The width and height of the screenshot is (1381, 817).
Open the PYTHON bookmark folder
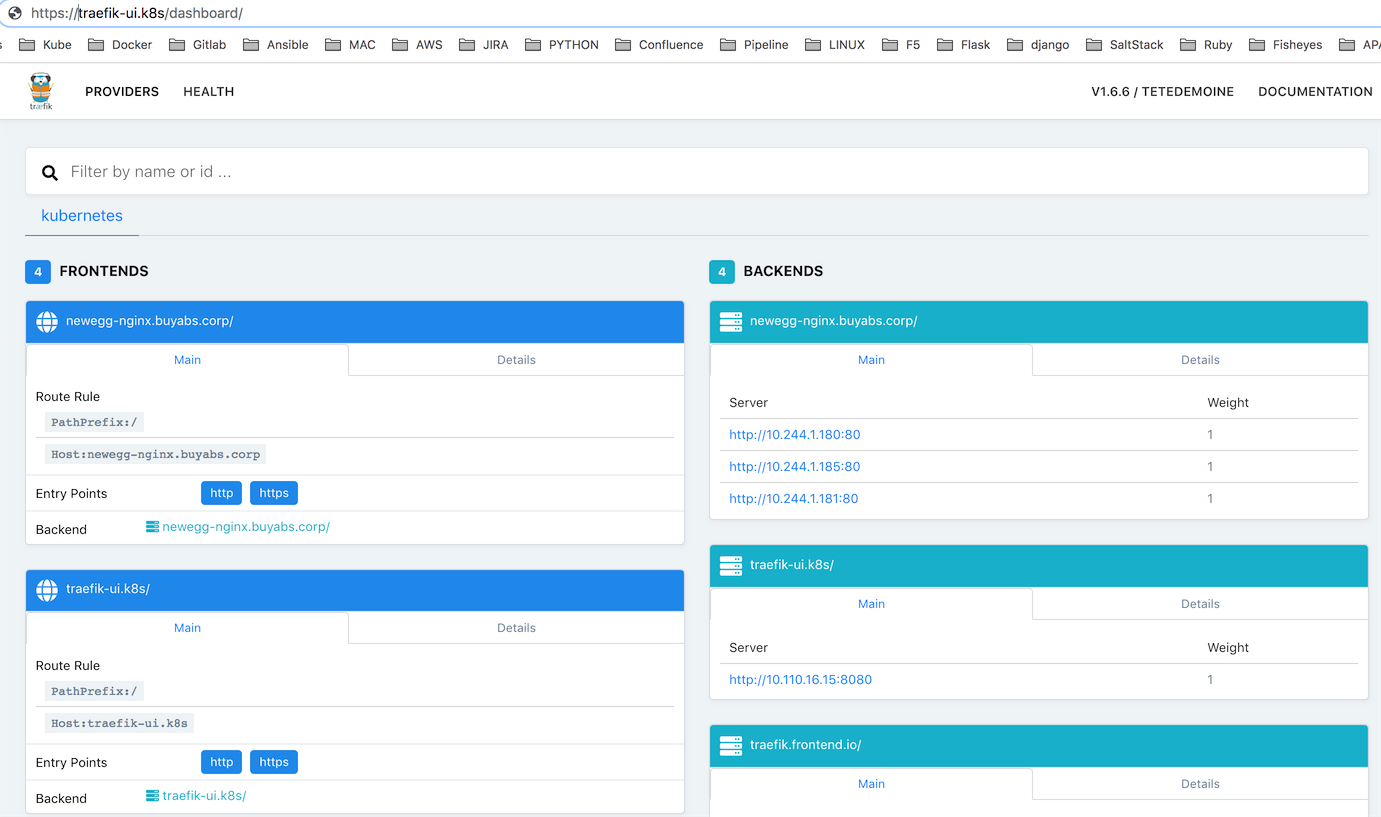click(x=561, y=45)
